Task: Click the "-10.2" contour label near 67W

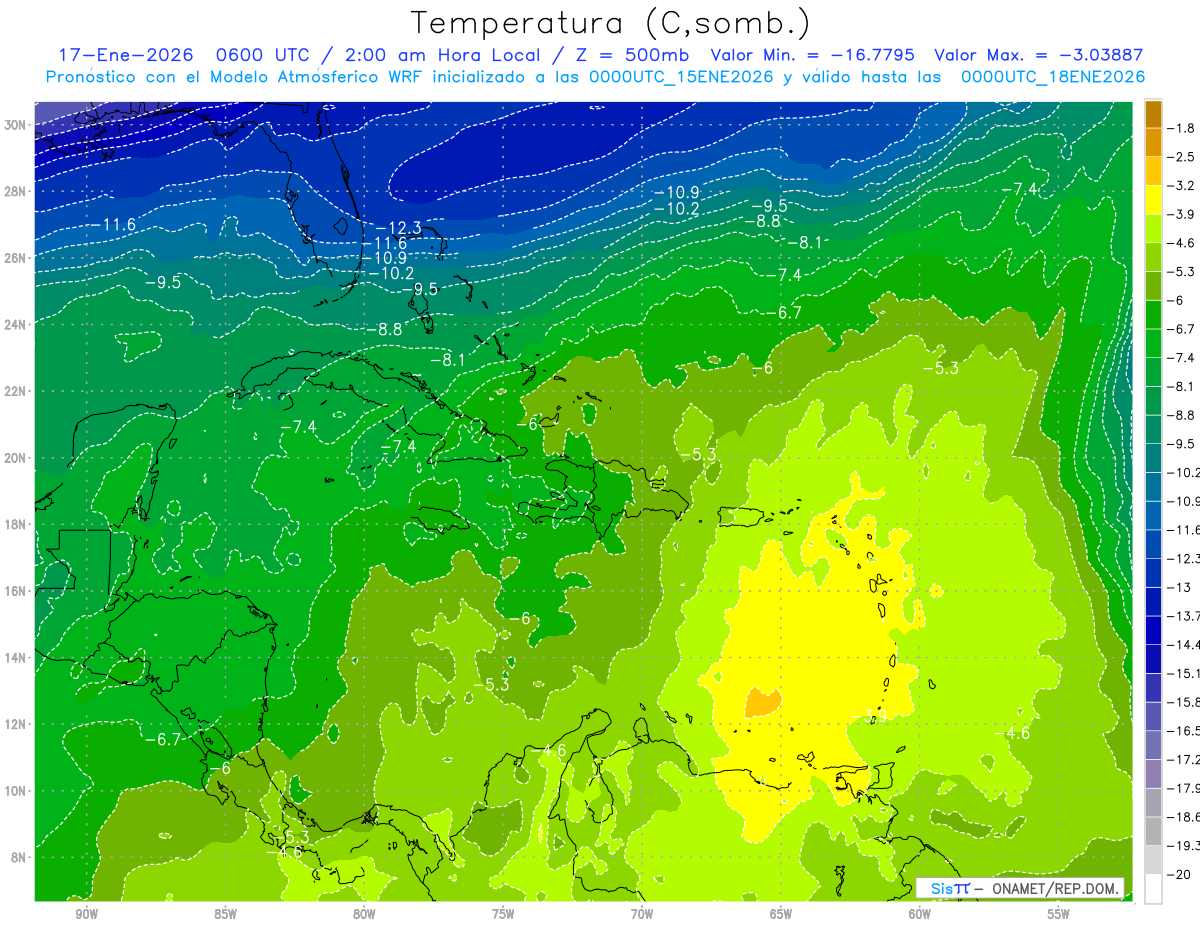Action: click(x=676, y=209)
